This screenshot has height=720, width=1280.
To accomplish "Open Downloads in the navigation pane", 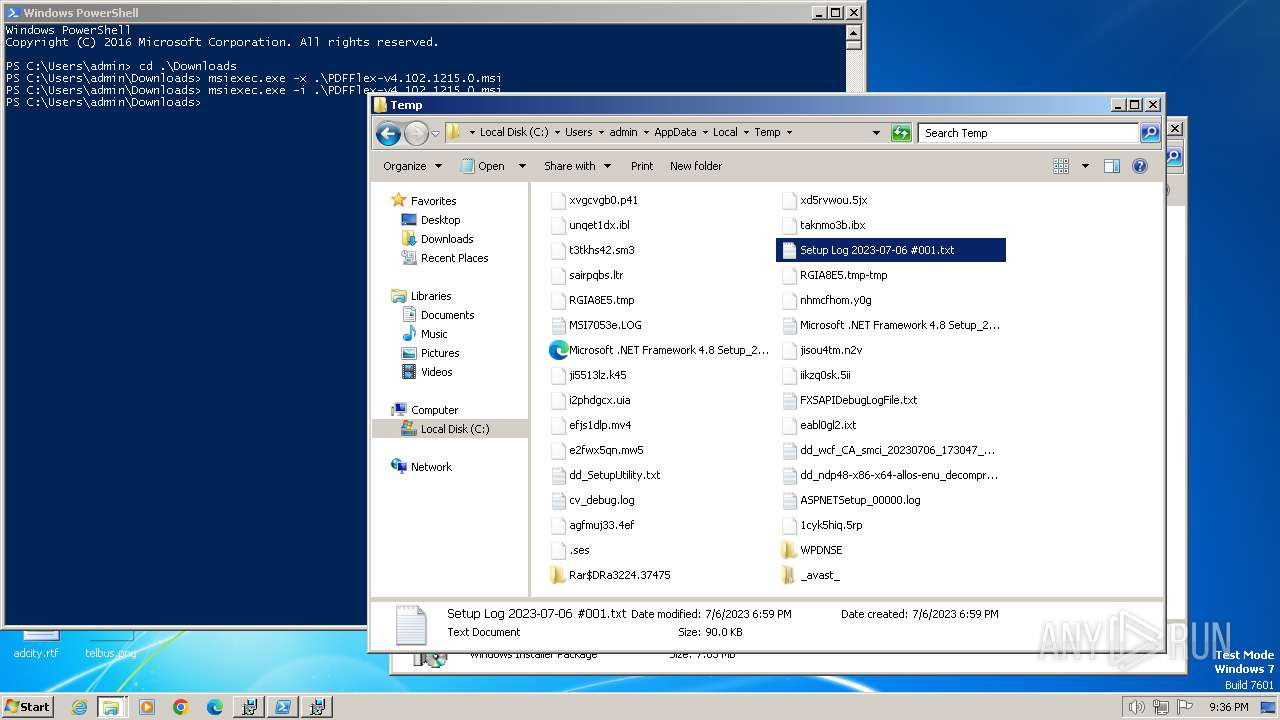I will [447, 239].
